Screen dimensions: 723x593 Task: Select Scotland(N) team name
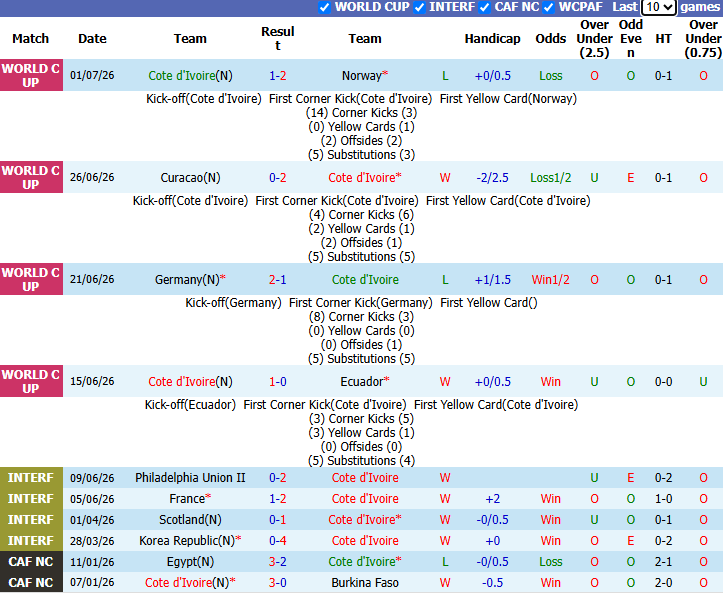point(190,520)
